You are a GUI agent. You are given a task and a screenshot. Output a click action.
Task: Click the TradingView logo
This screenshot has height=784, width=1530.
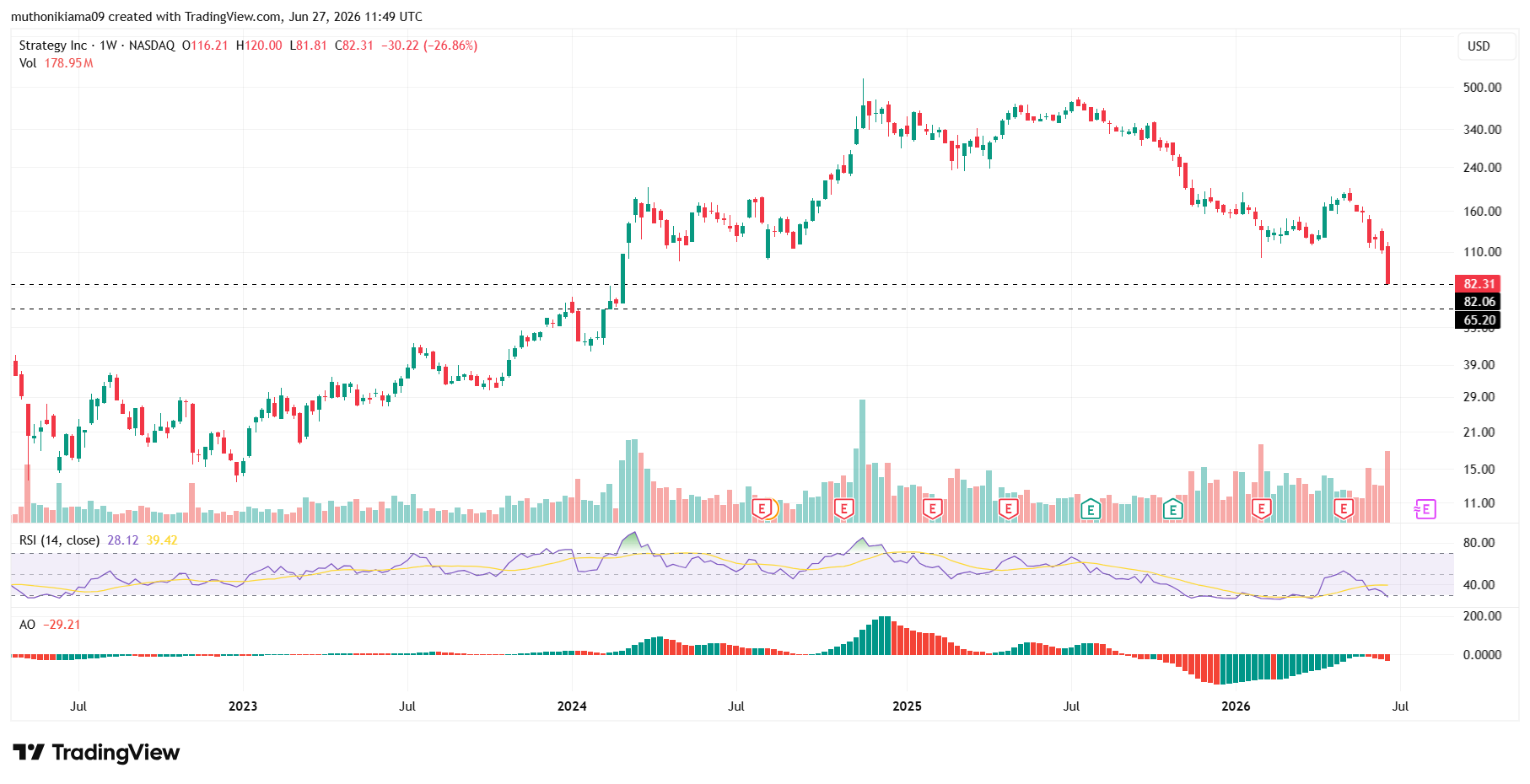pyautogui.click(x=96, y=752)
